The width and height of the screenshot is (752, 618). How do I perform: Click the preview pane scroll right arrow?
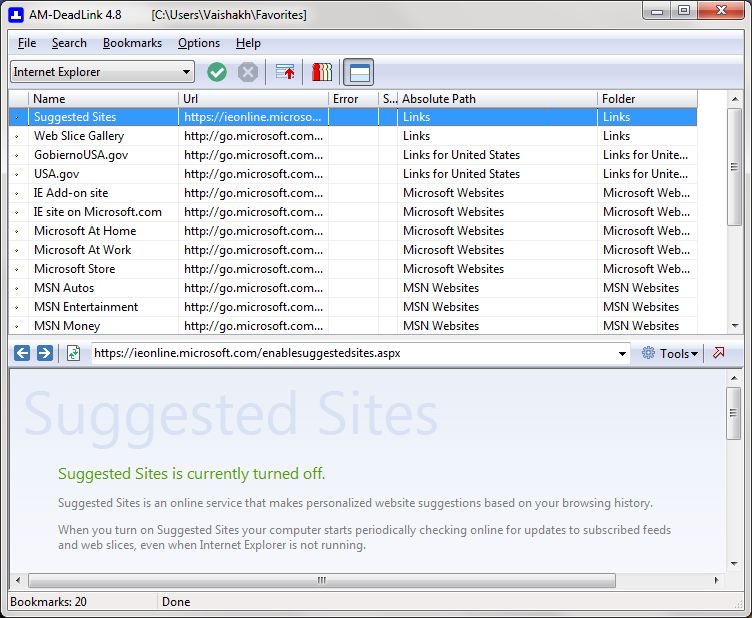pos(717,581)
